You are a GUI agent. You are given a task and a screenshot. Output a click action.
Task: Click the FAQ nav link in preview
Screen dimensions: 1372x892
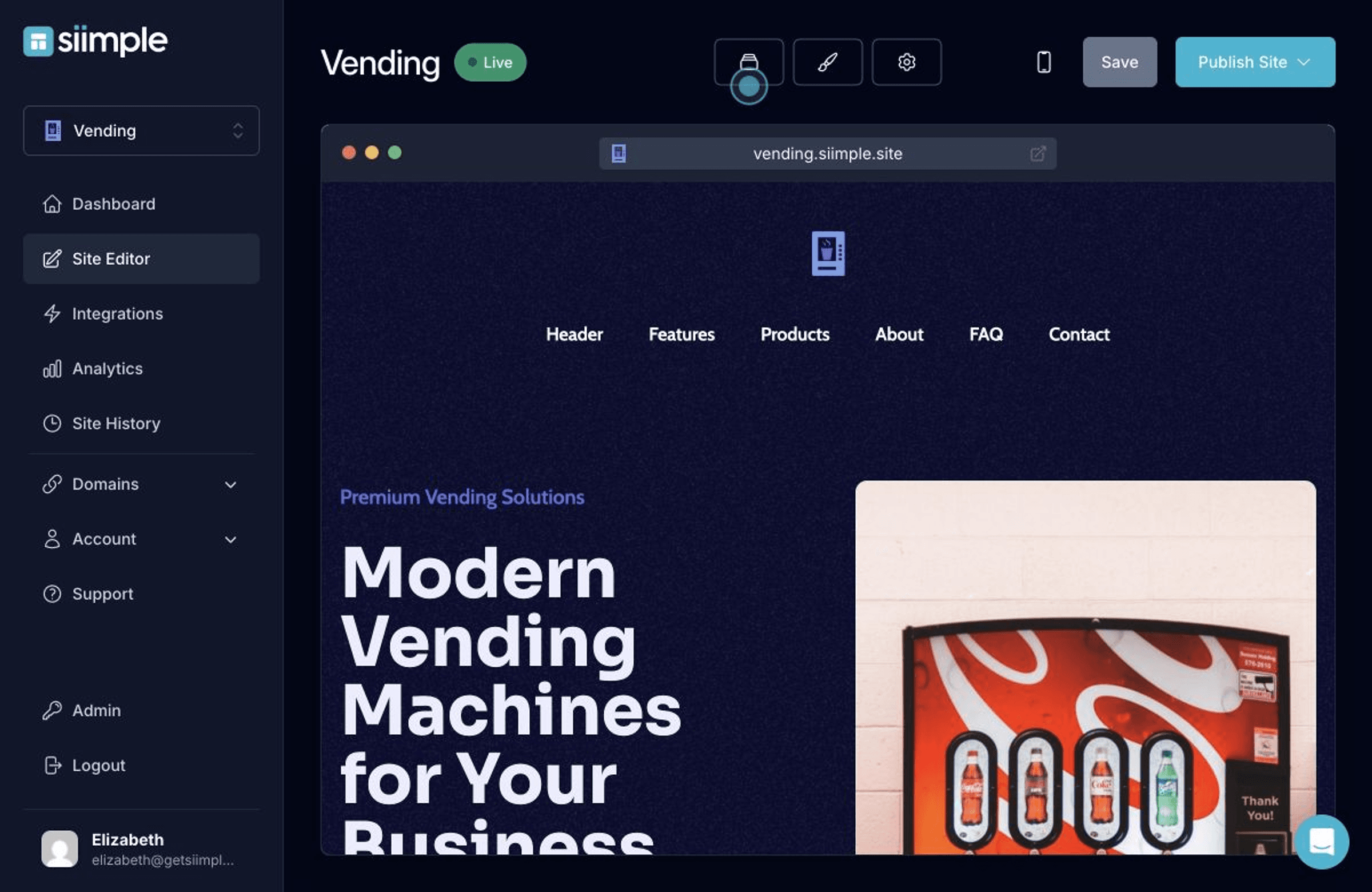(986, 334)
